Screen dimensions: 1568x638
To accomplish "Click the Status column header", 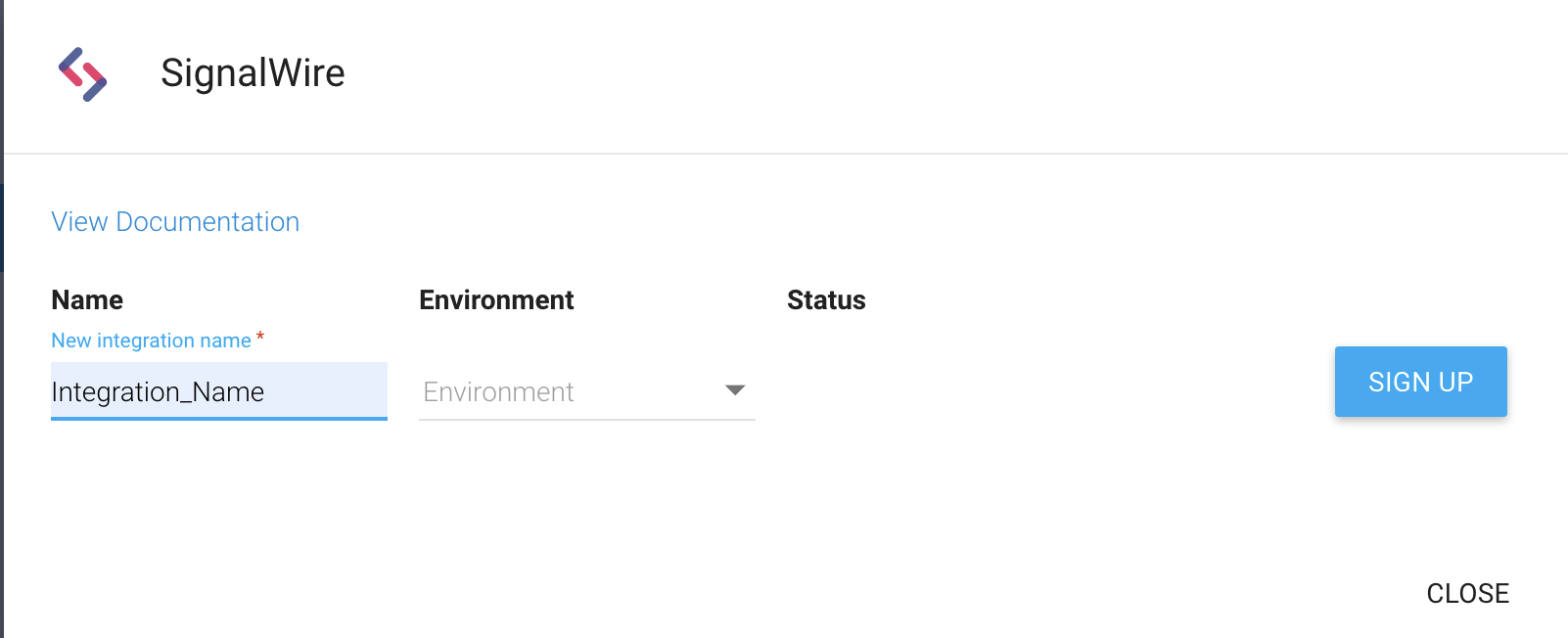I will pos(825,299).
